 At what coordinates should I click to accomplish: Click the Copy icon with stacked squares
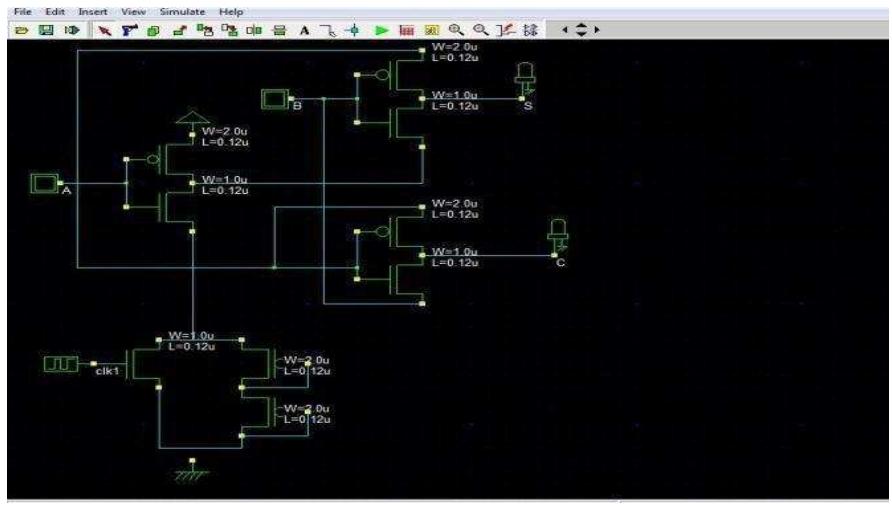point(153,31)
